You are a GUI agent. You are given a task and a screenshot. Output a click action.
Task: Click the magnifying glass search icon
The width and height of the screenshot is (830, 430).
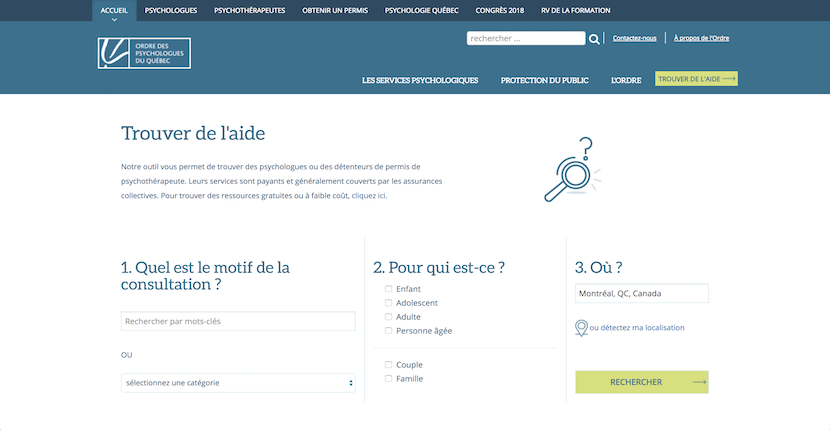tap(595, 39)
